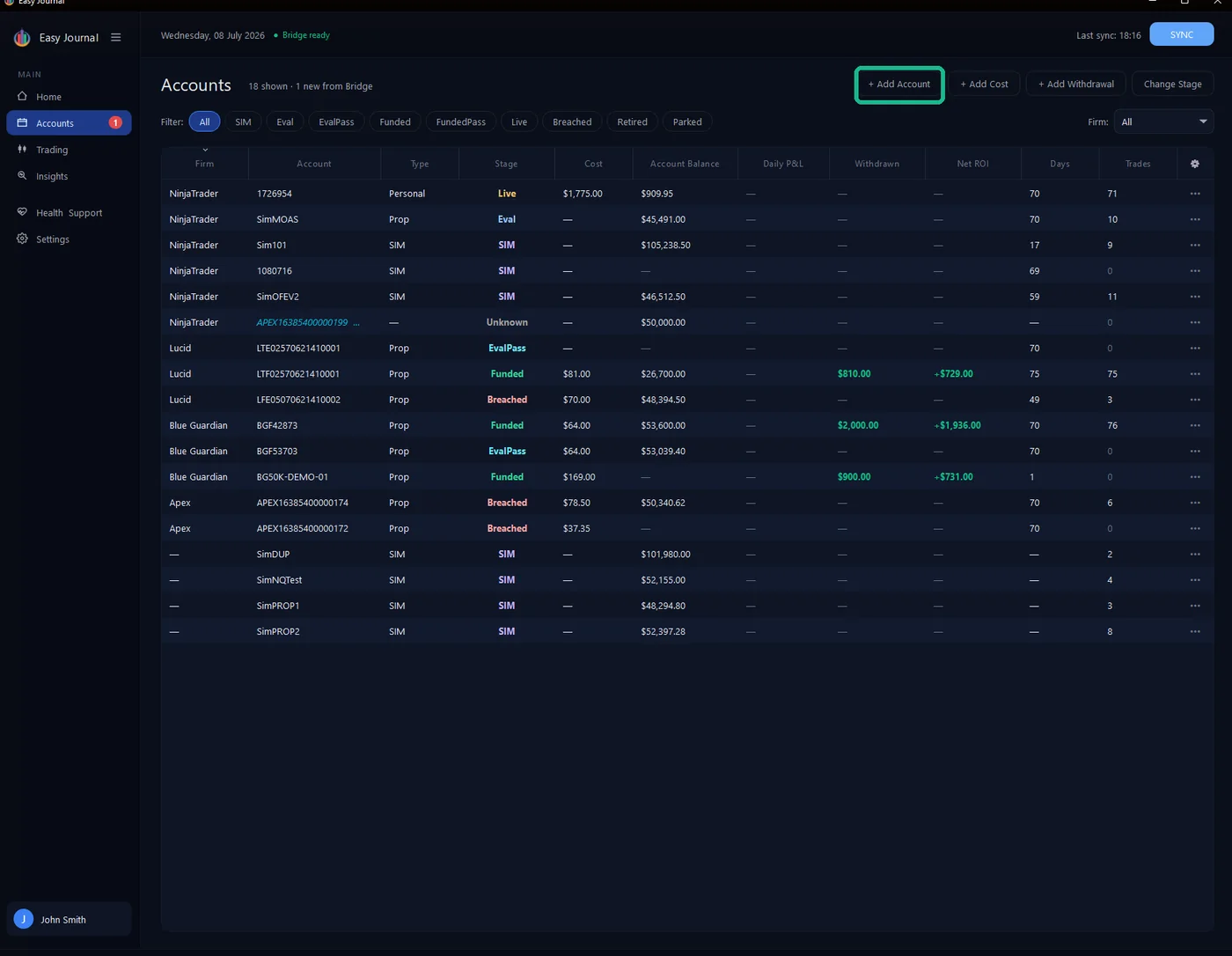This screenshot has width=1232, height=956.
Task: Open the Firm dropdown
Action: [1163, 121]
